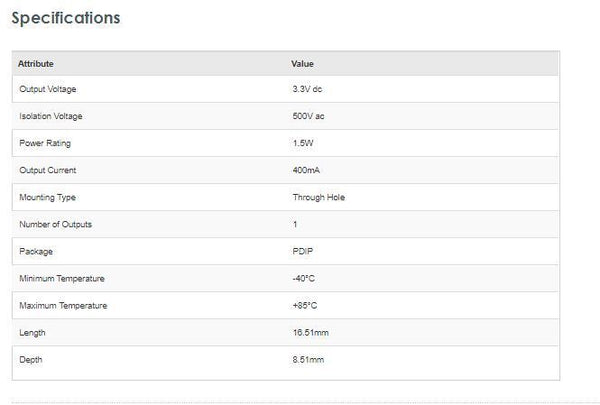Viewport: 600px width, 405px height.
Task: Click the PDIP package value
Action: tap(301, 251)
